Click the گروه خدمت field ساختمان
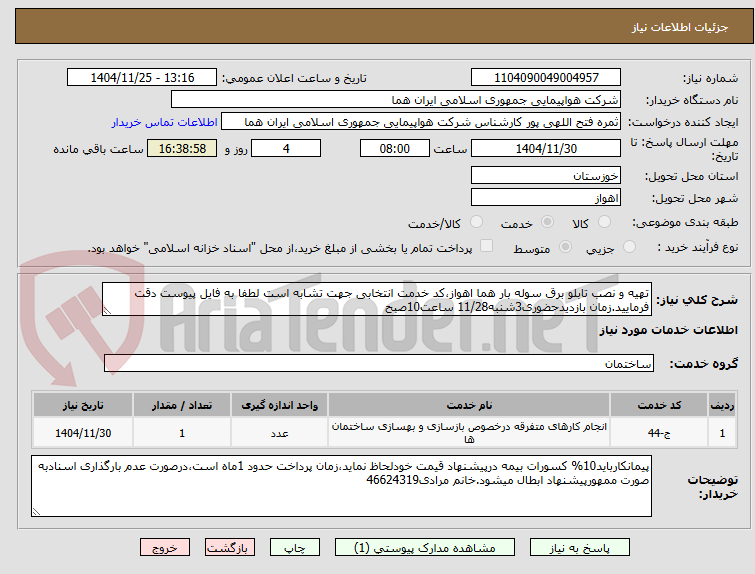The image size is (755, 574). (x=379, y=364)
